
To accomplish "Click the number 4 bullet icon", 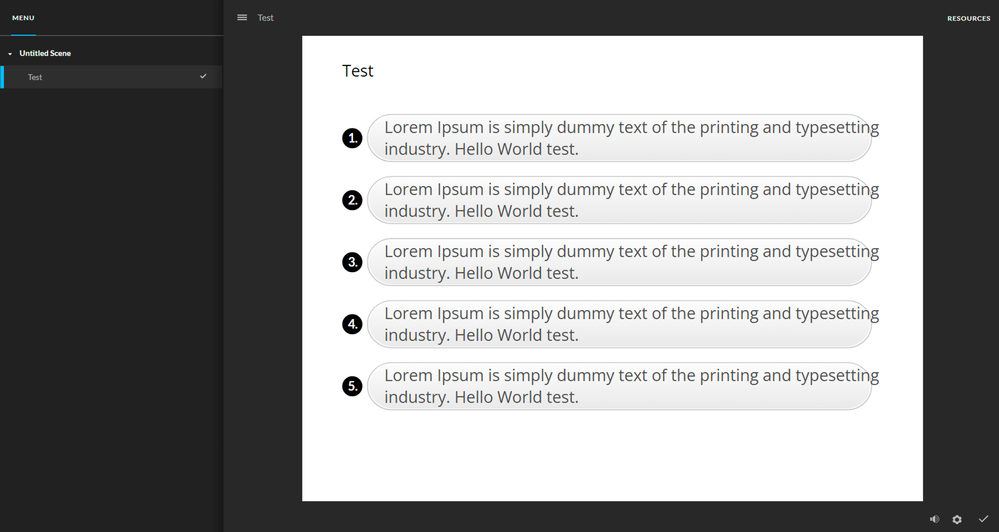I will tap(352, 324).
